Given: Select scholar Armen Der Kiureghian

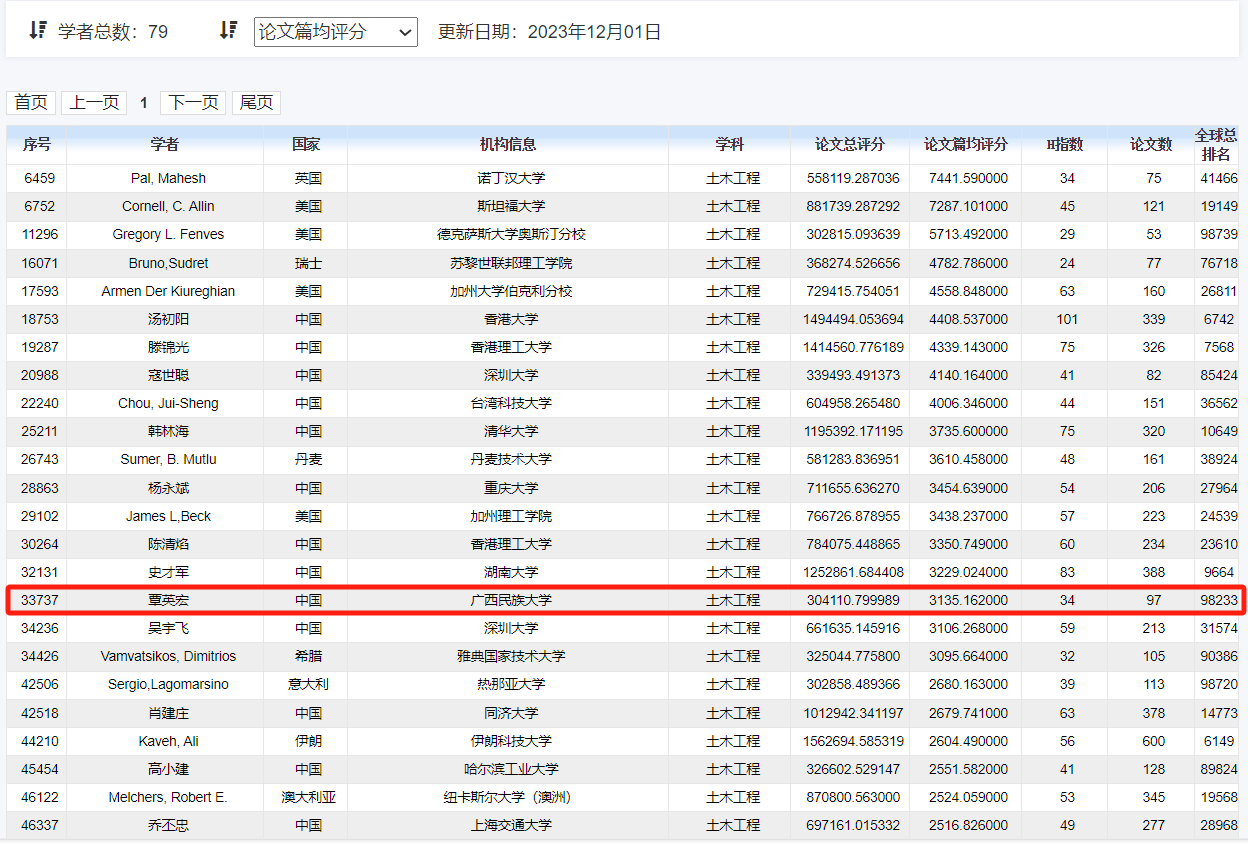Looking at the screenshot, I should 168,292.
